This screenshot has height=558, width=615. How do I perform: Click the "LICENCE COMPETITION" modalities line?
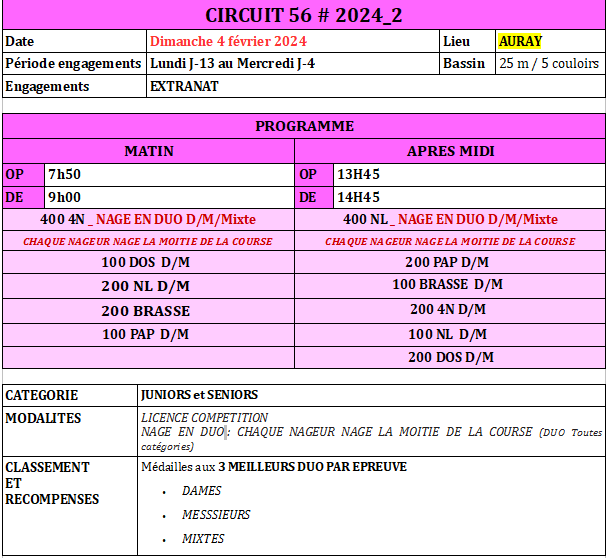(x=205, y=417)
